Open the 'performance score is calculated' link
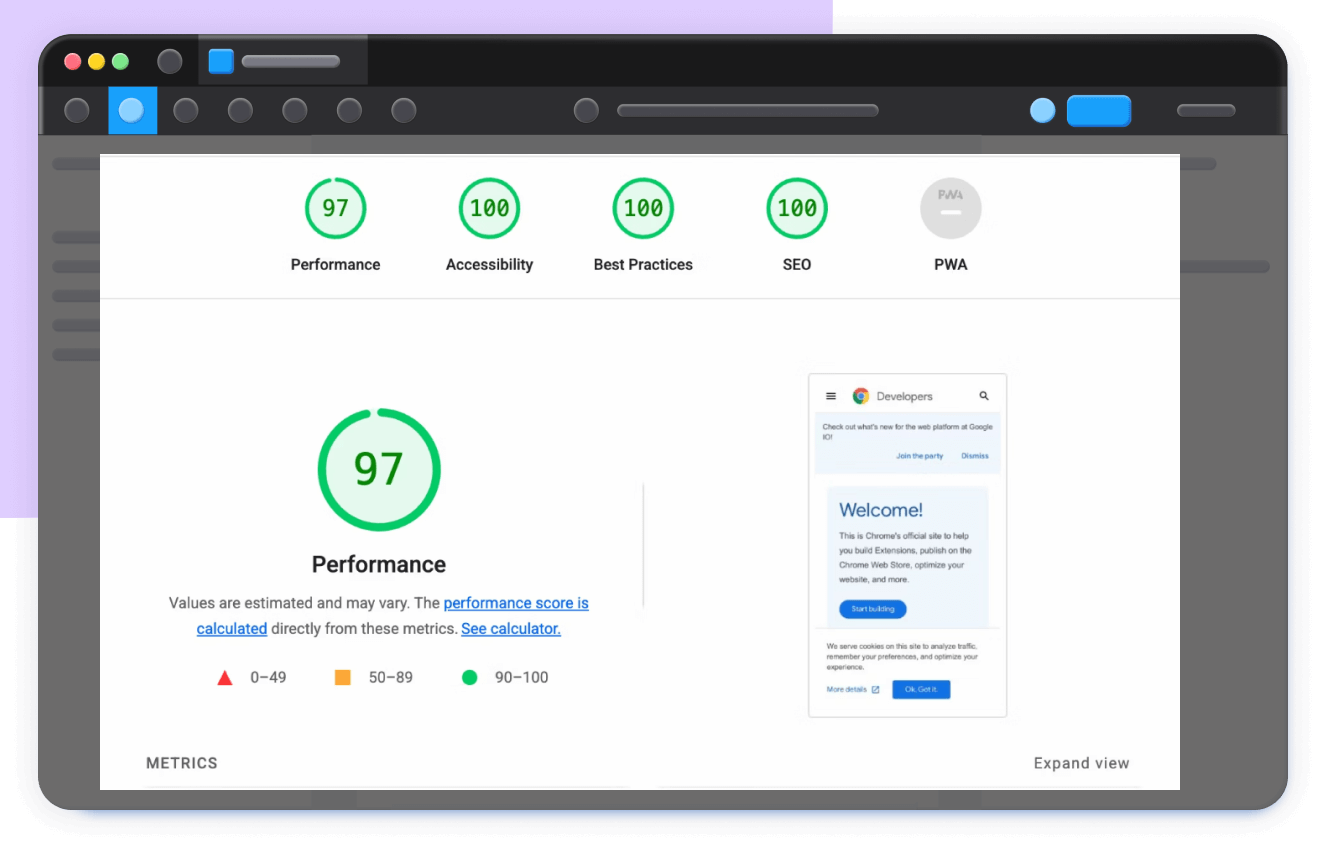The image size is (1326, 851). coord(515,603)
